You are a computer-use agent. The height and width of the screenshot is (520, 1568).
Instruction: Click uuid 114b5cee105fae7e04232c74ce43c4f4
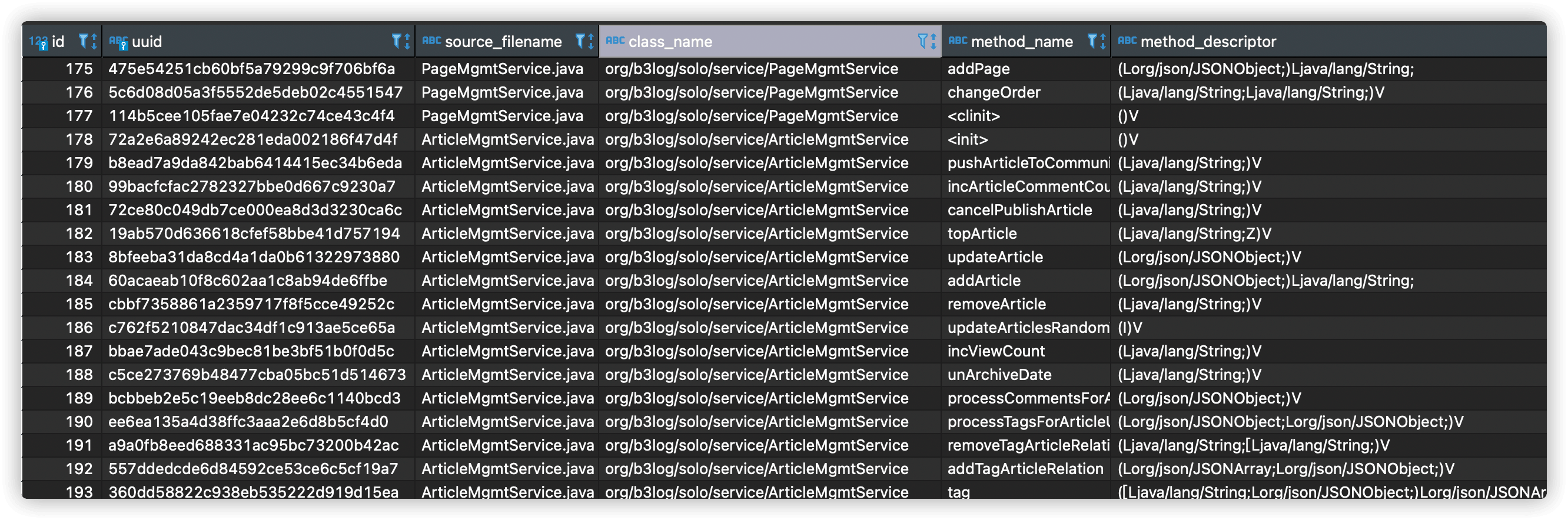(x=251, y=116)
